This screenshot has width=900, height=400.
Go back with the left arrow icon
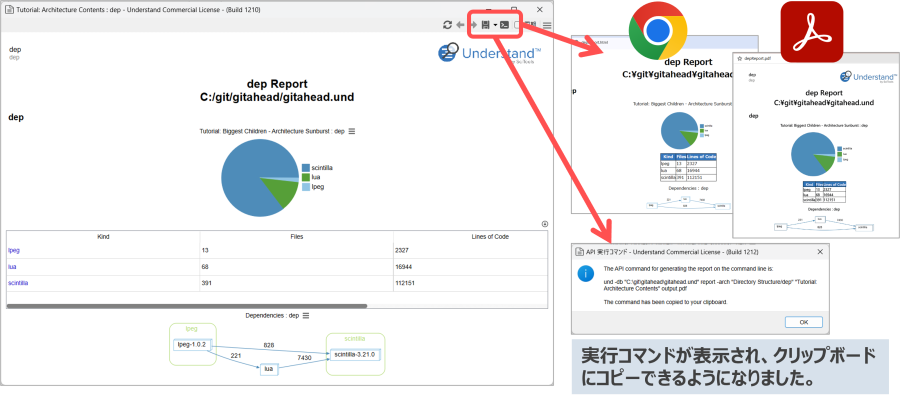click(460, 25)
